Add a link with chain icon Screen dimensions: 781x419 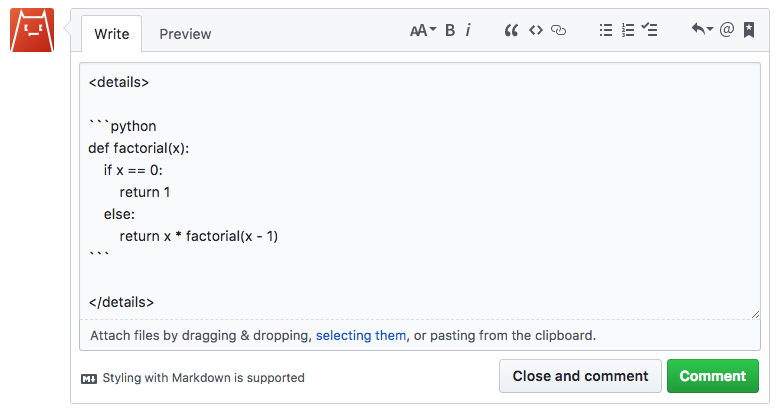click(x=558, y=31)
